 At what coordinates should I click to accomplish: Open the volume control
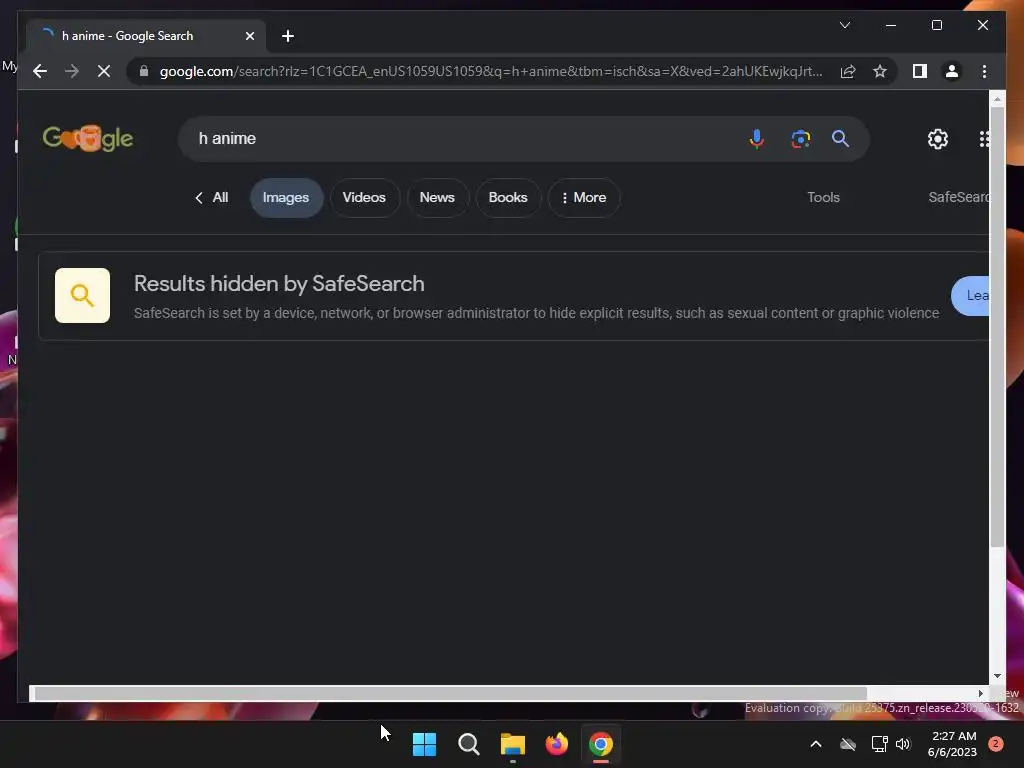[x=903, y=744]
